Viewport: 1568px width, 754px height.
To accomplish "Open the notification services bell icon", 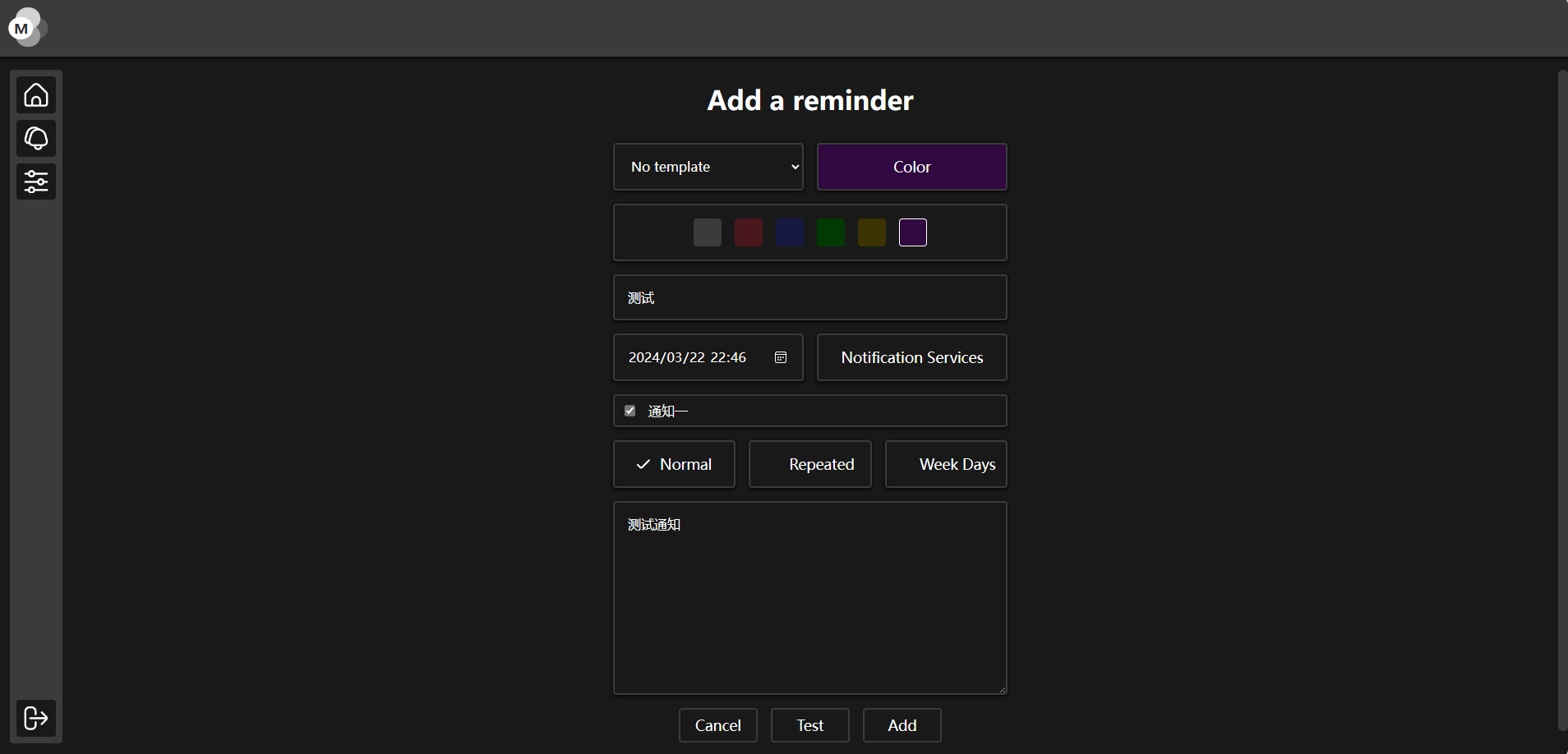I will (x=36, y=138).
